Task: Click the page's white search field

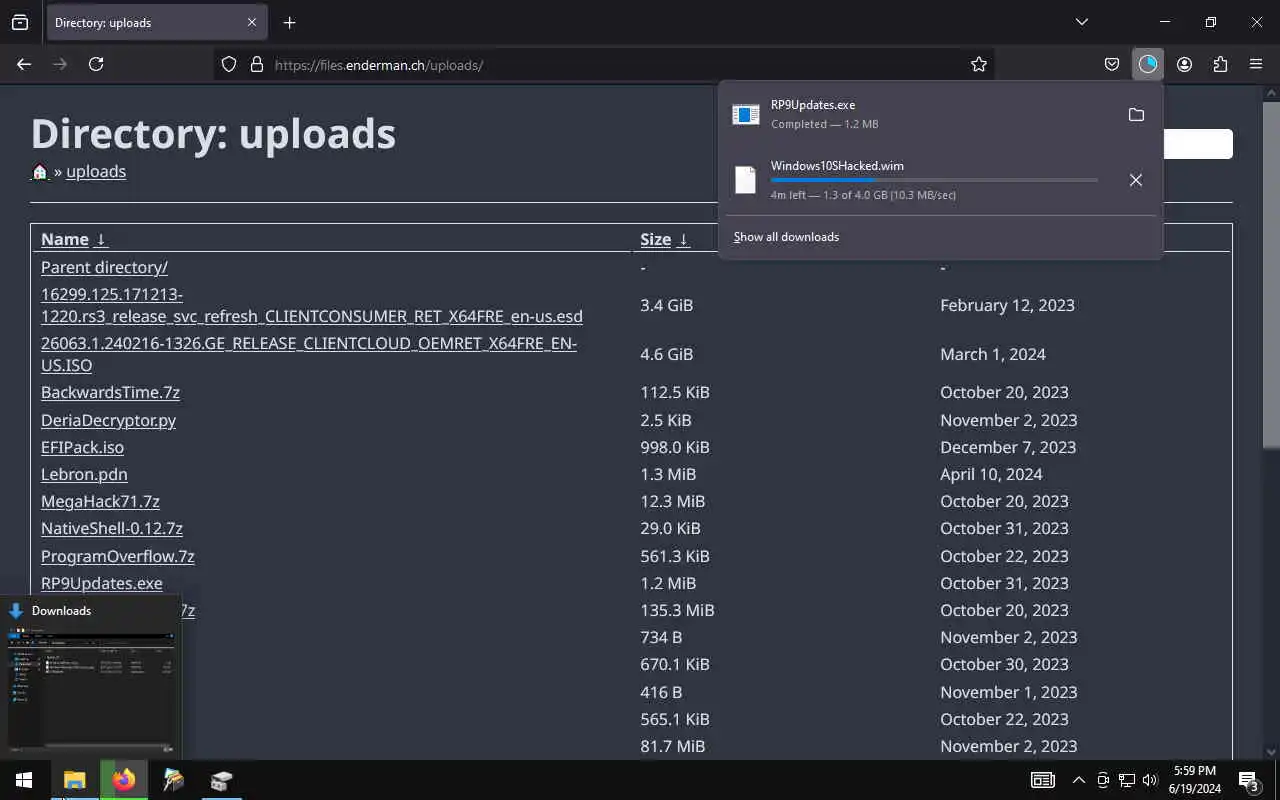Action: click(1198, 144)
